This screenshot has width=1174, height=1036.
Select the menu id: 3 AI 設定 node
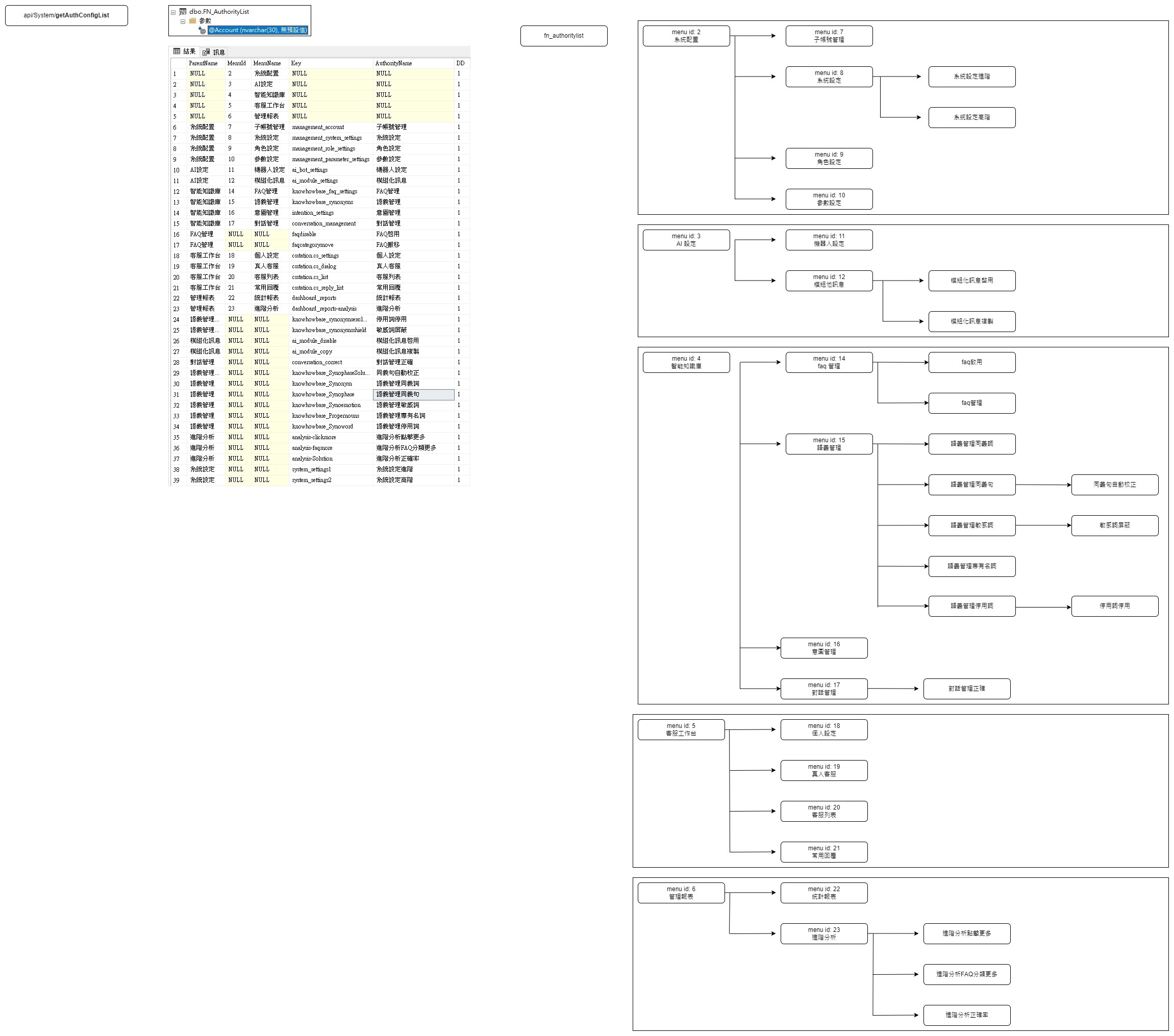pyautogui.click(x=686, y=239)
